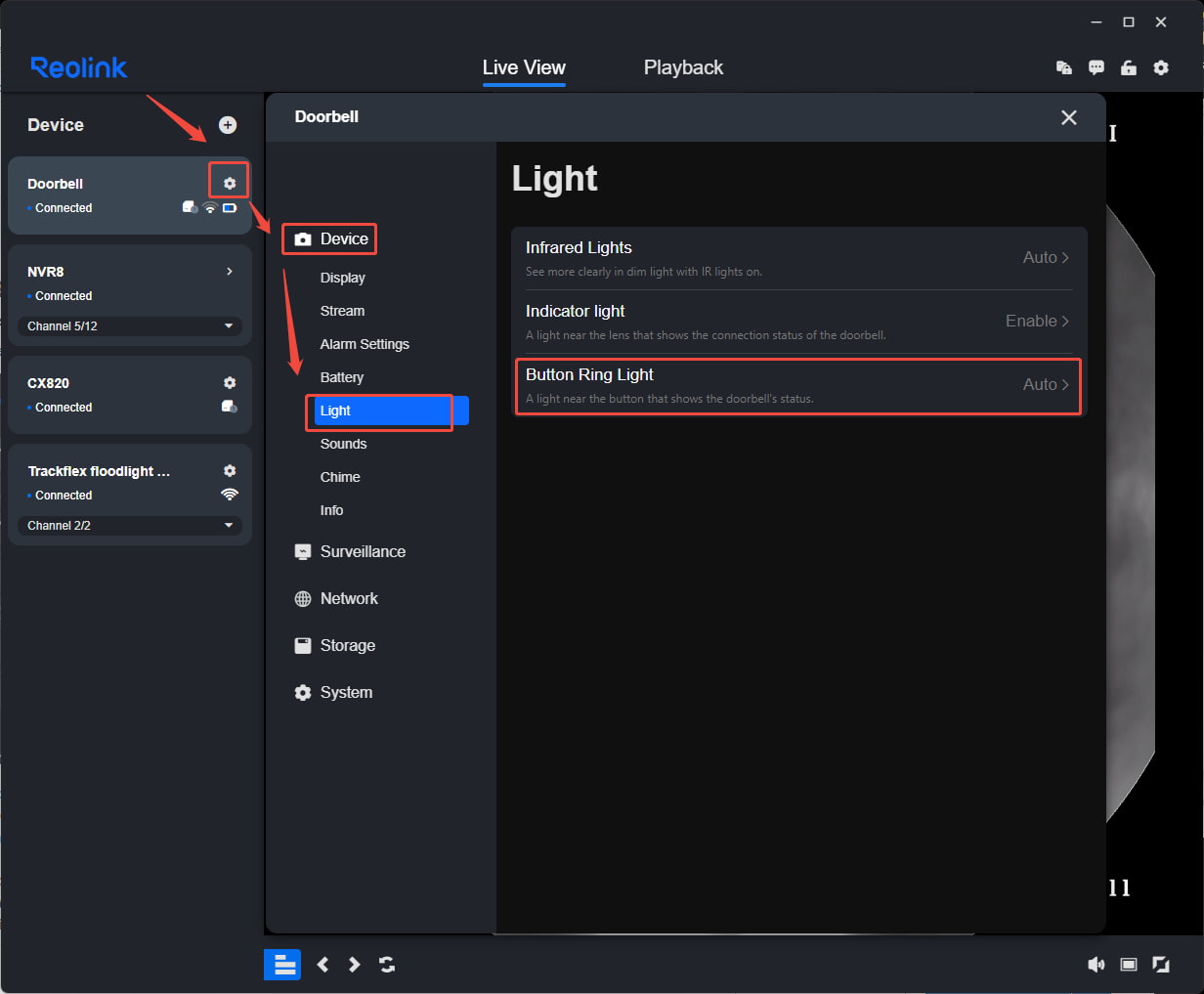Open the Sounds settings menu item
1204x994 pixels.
pos(344,444)
